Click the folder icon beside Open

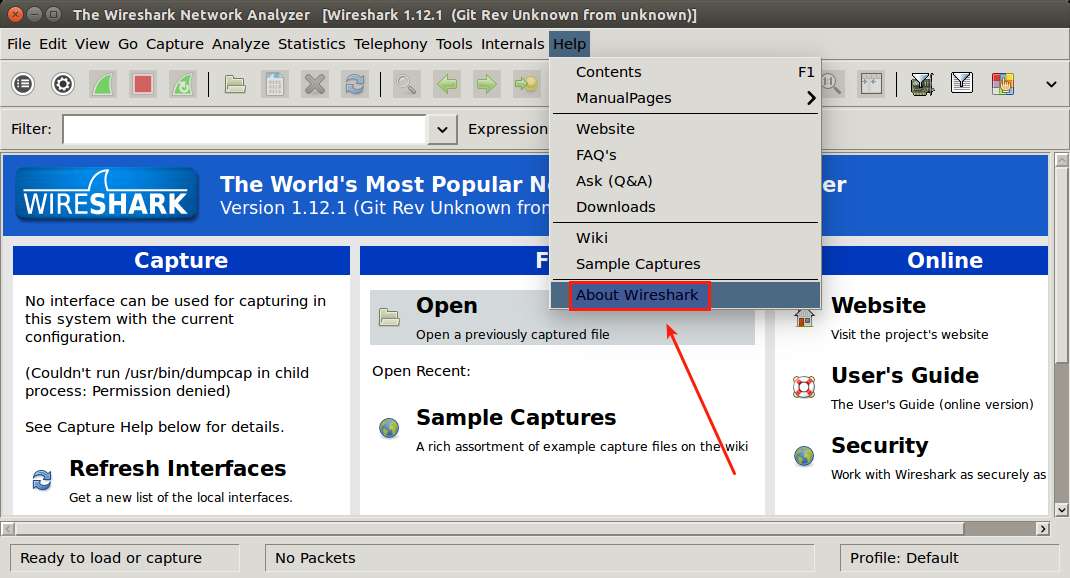[x=389, y=317]
